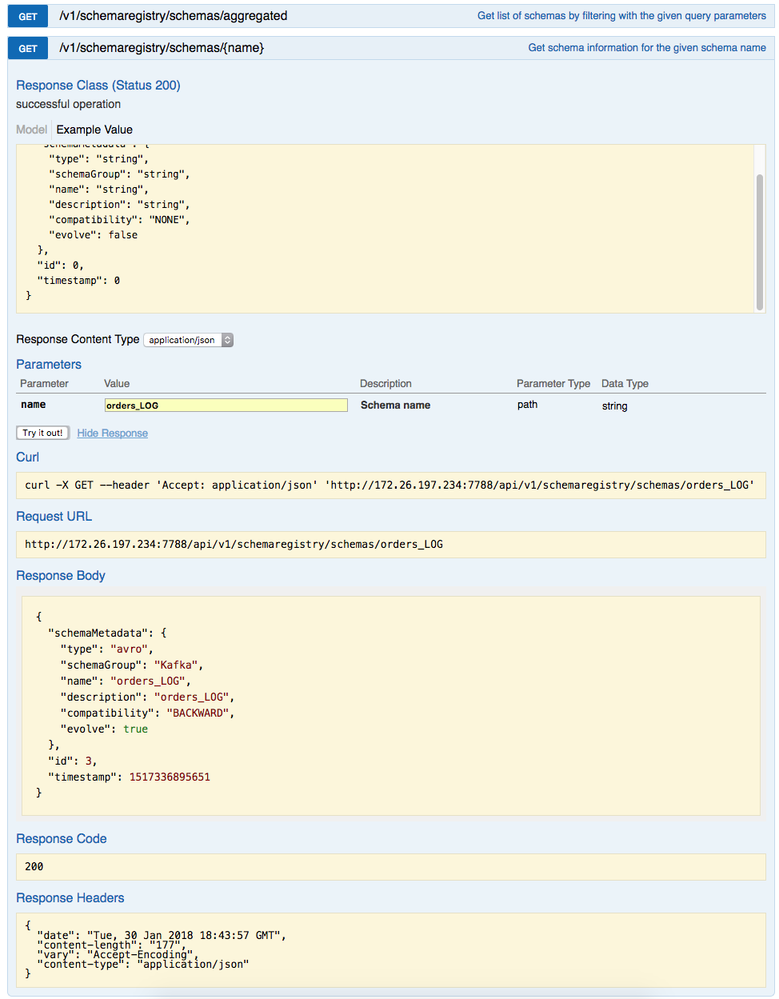Click the GET badge for schemas/aggregated

[28, 16]
